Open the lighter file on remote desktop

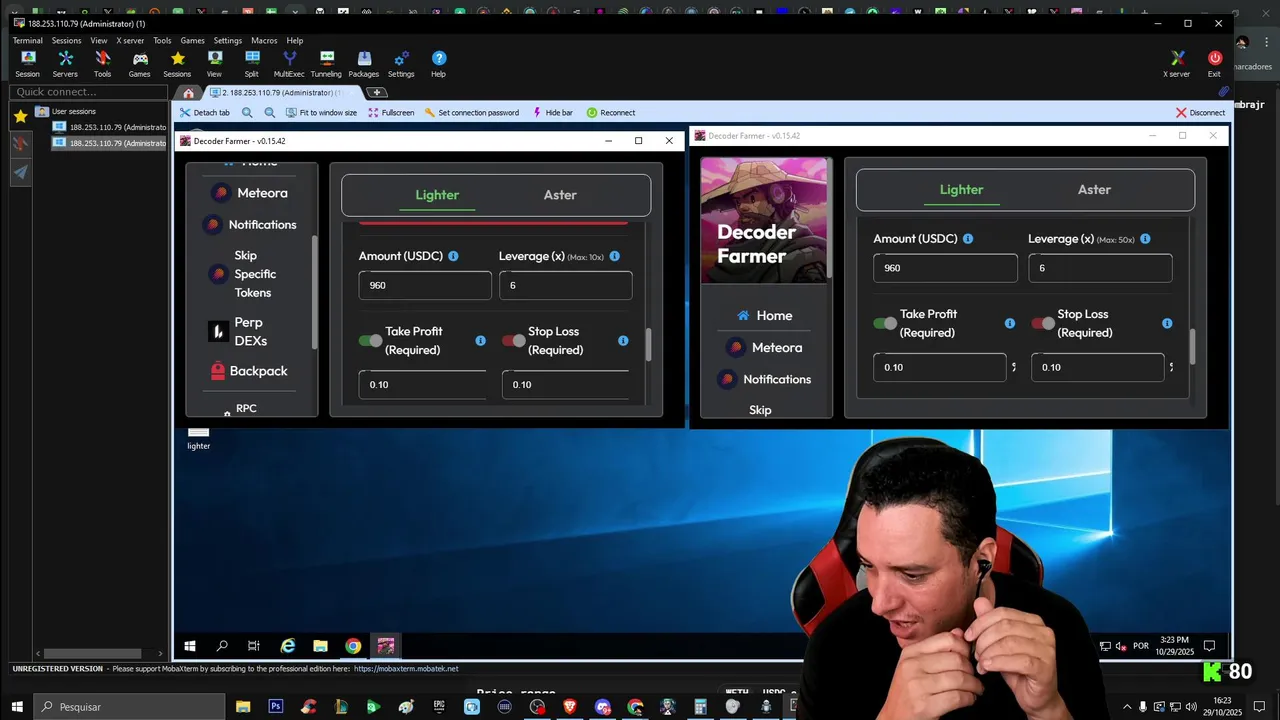pos(198,437)
